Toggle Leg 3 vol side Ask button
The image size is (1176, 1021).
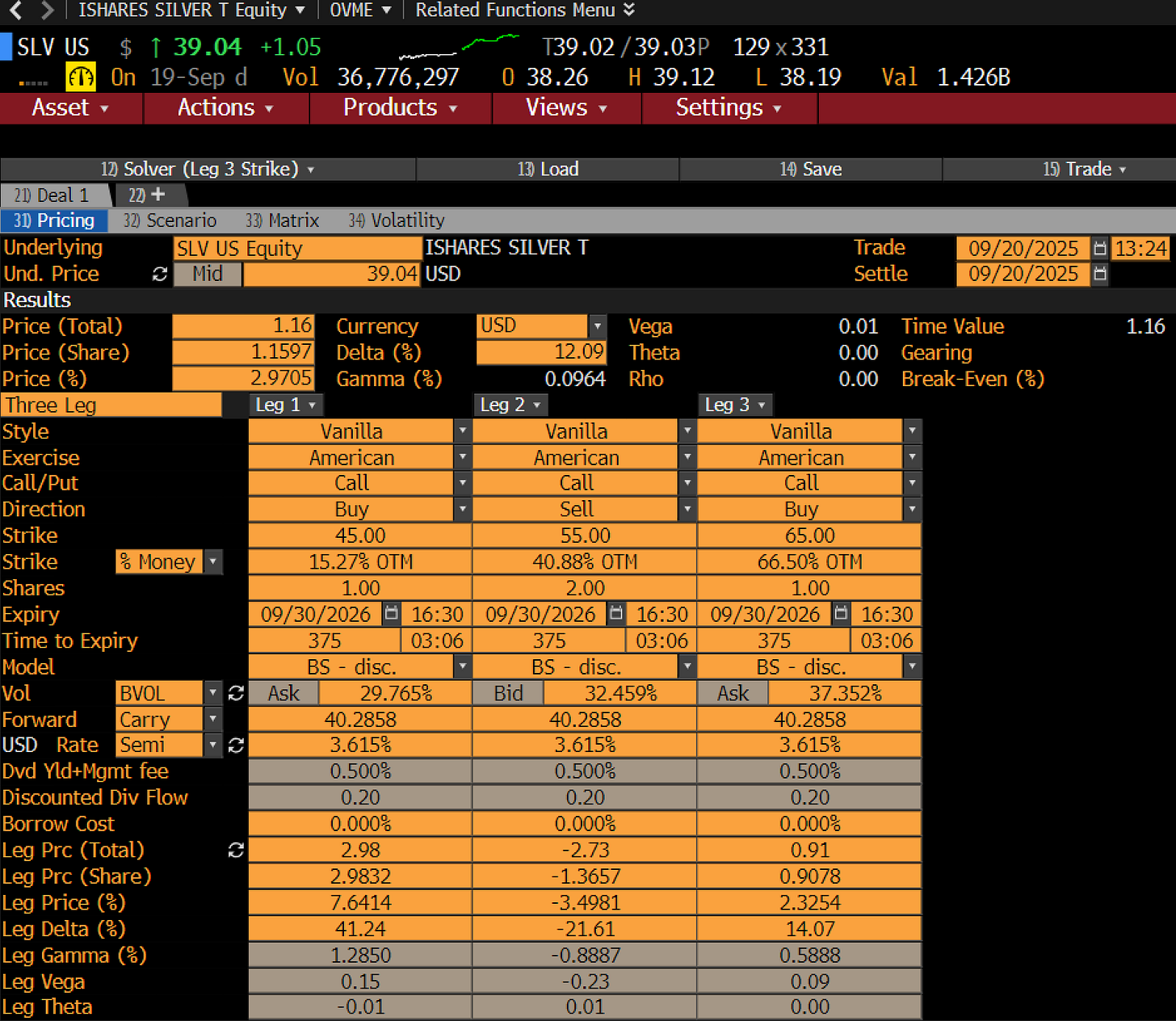[733, 693]
